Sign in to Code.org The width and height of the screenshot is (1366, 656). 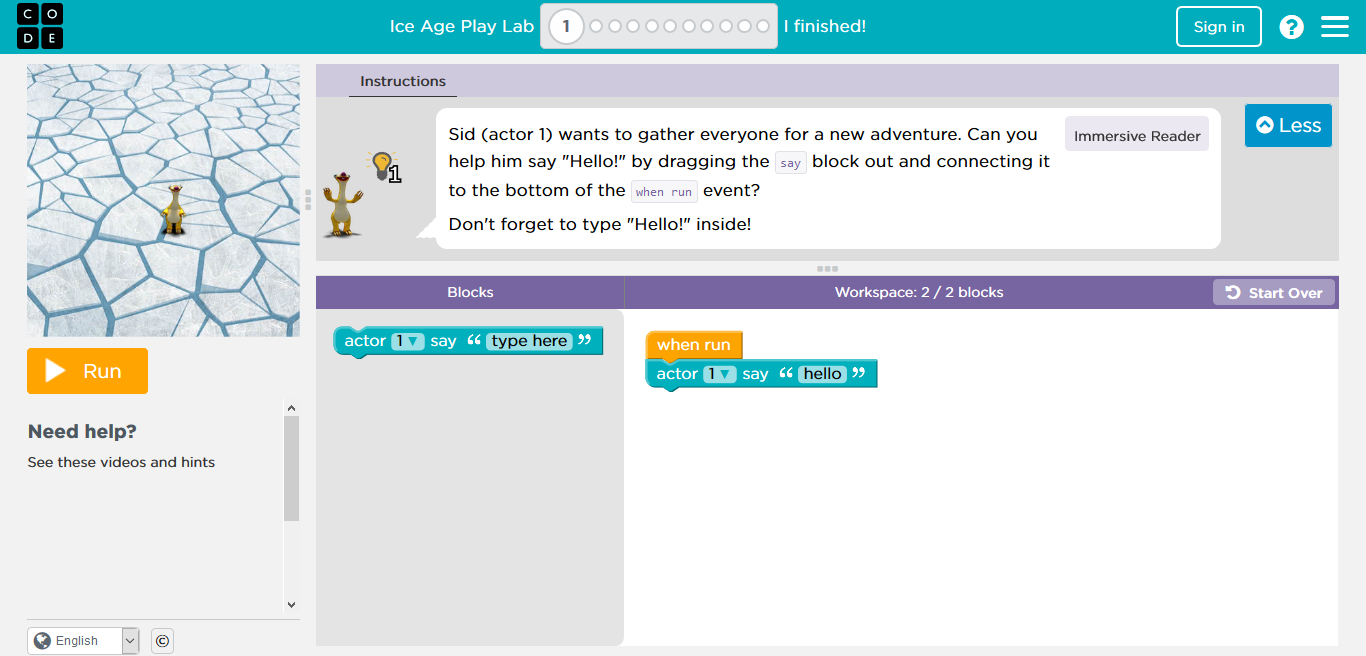click(1219, 27)
